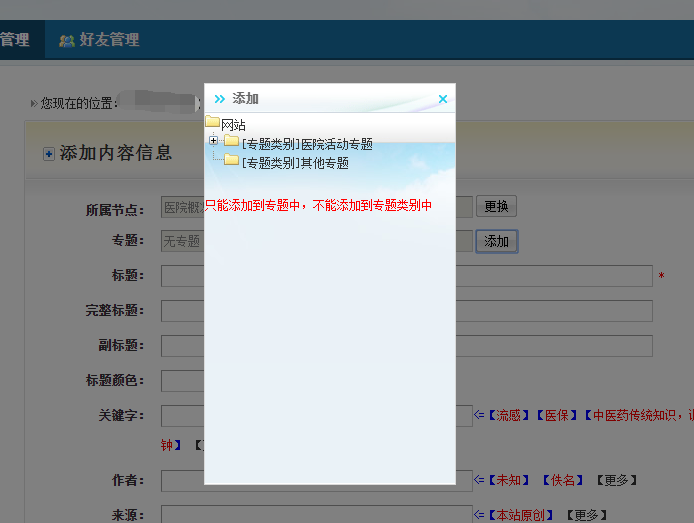The height and width of the screenshot is (523, 694).
Task: Expand the 医院活动专题 tree node
Action: tap(213, 141)
